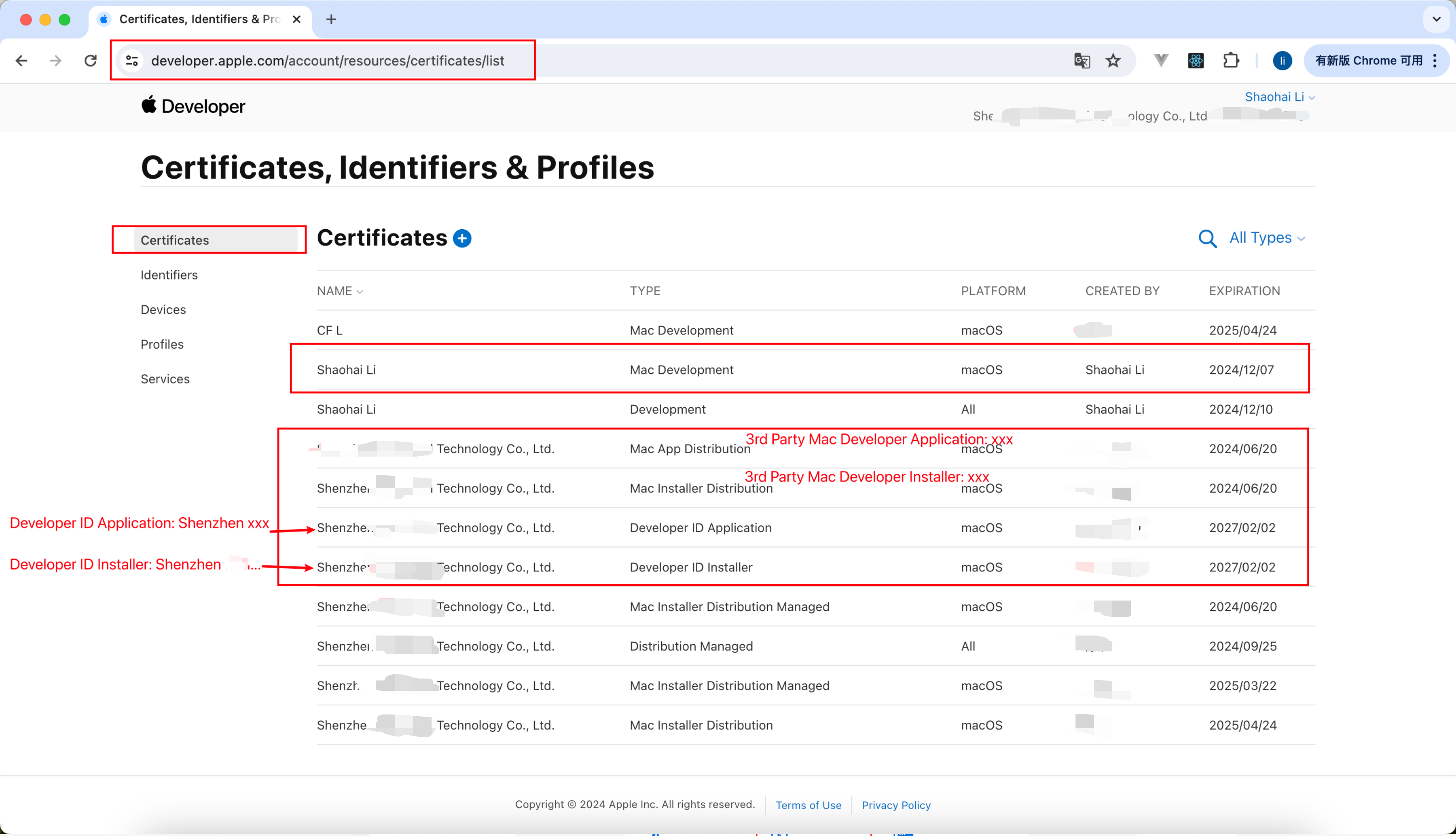Image resolution: width=1456 pixels, height=836 pixels.
Task: Click the 2025/04/24 expiration of CF L
Action: pos(1243,330)
